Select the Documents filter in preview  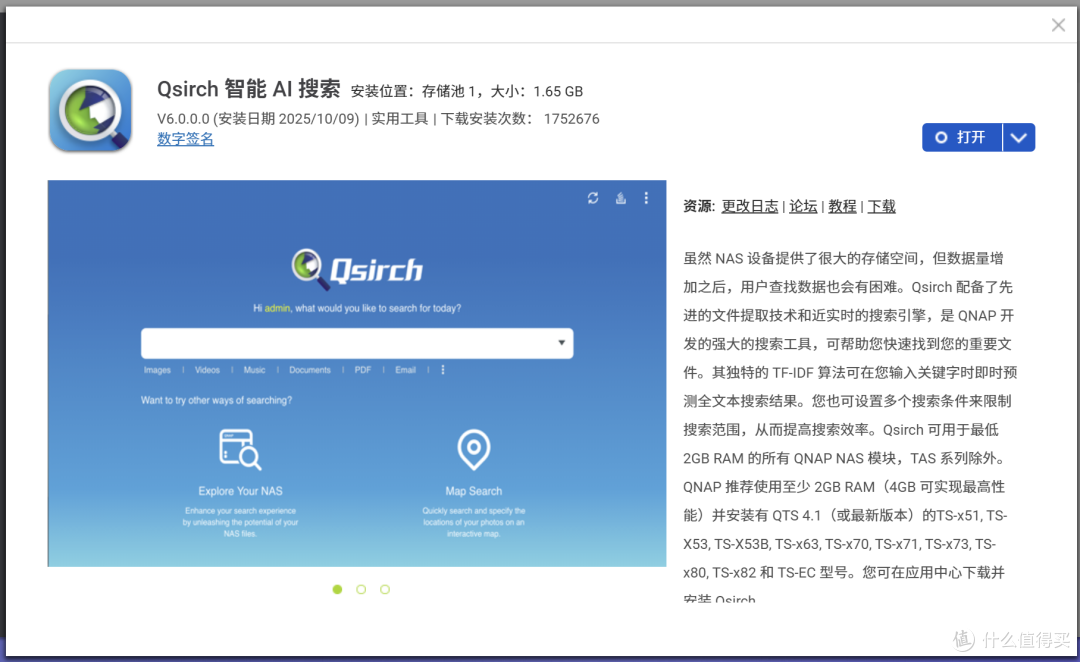[x=310, y=370]
